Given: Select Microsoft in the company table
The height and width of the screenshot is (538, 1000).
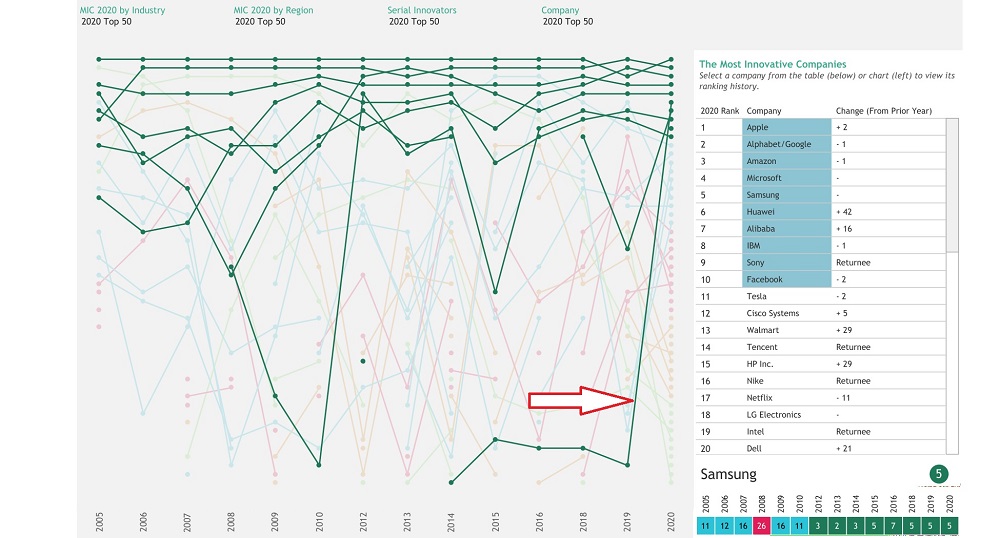Looking at the screenshot, I should (786, 178).
